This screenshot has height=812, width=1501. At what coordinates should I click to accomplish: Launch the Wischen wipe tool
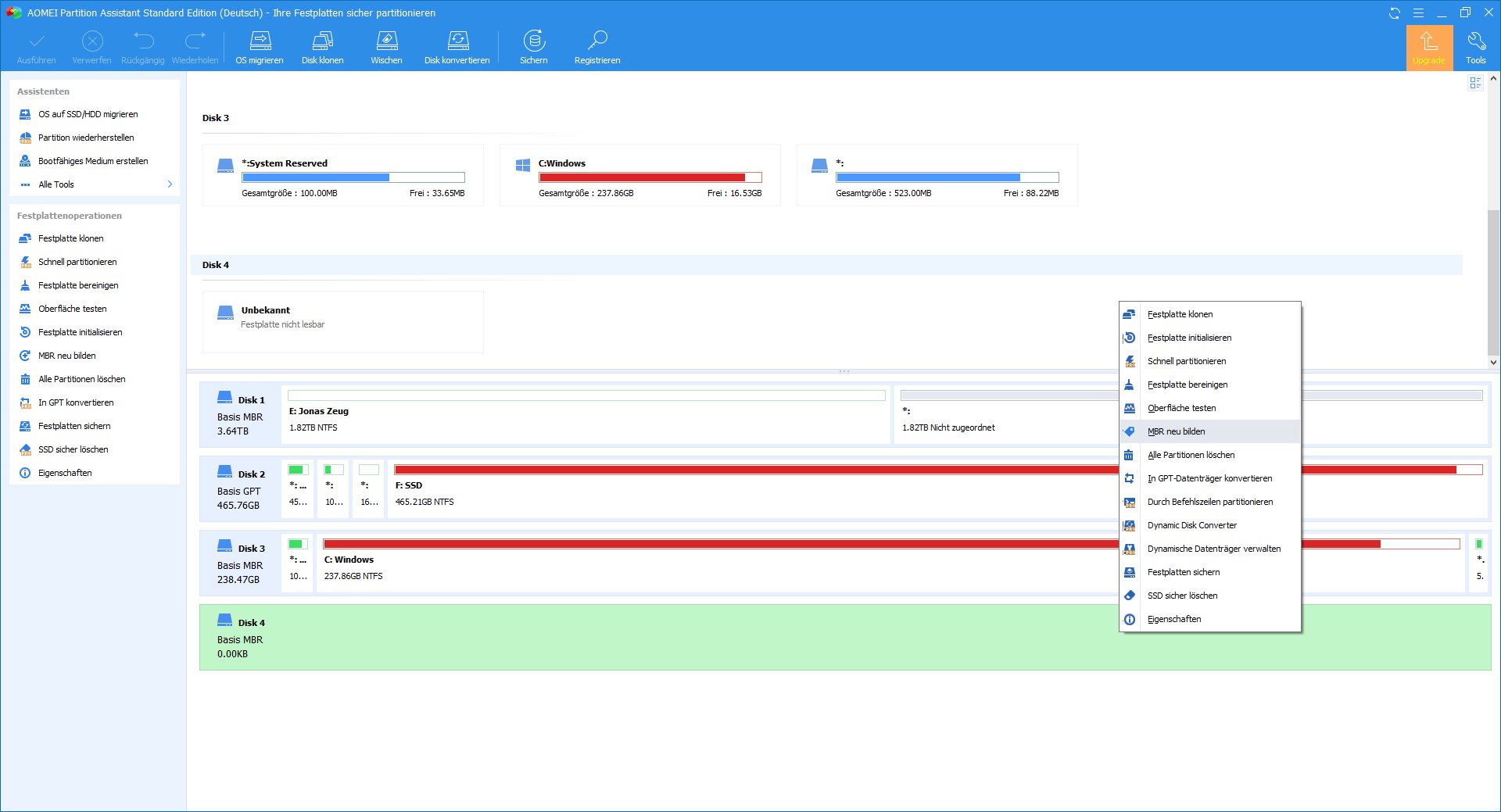[x=386, y=47]
